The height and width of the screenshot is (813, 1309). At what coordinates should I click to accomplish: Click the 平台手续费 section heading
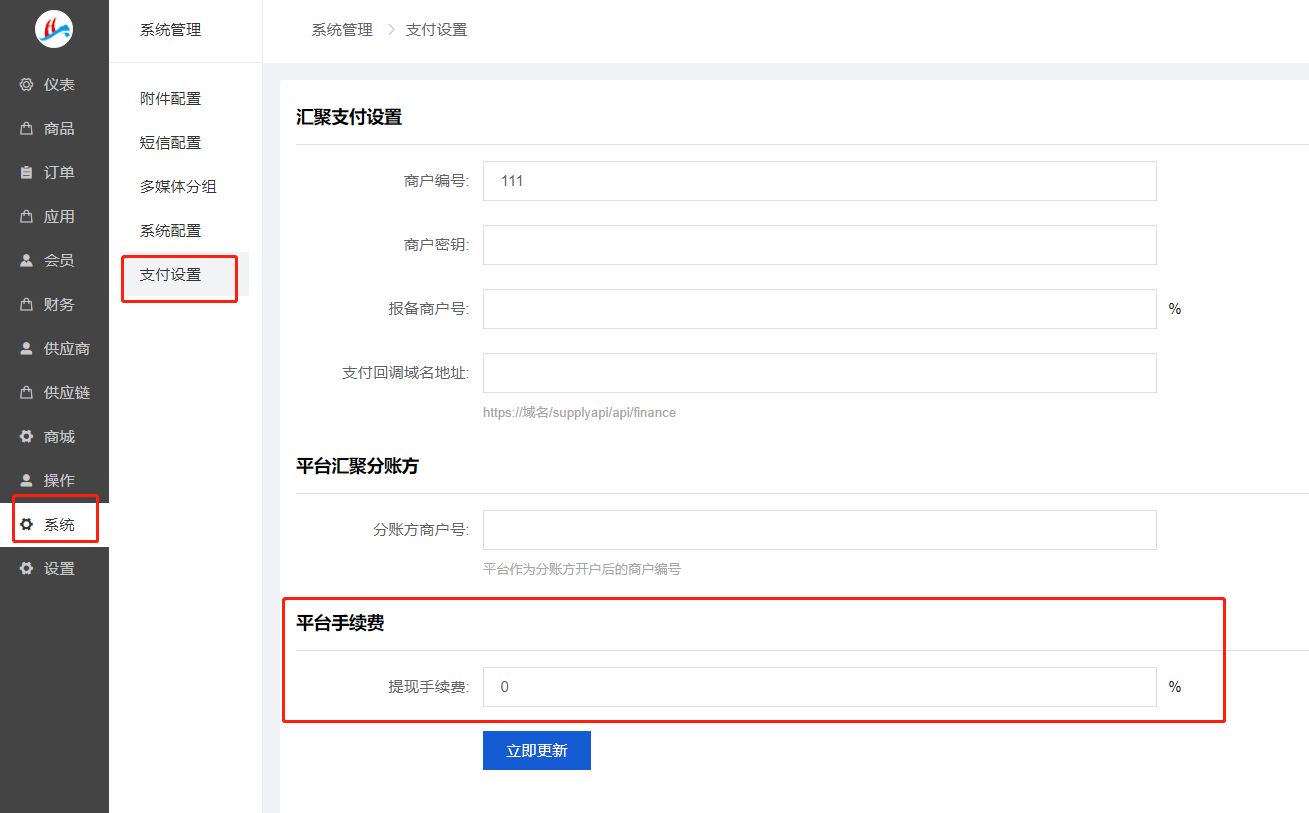pyautogui.click(x=340, y=623)
